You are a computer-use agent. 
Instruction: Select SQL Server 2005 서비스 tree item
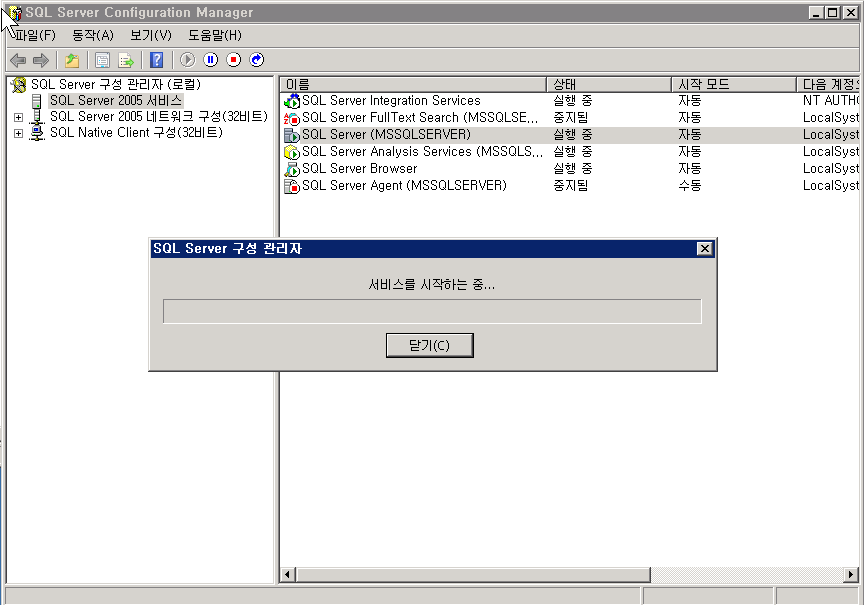pos(116,101)
